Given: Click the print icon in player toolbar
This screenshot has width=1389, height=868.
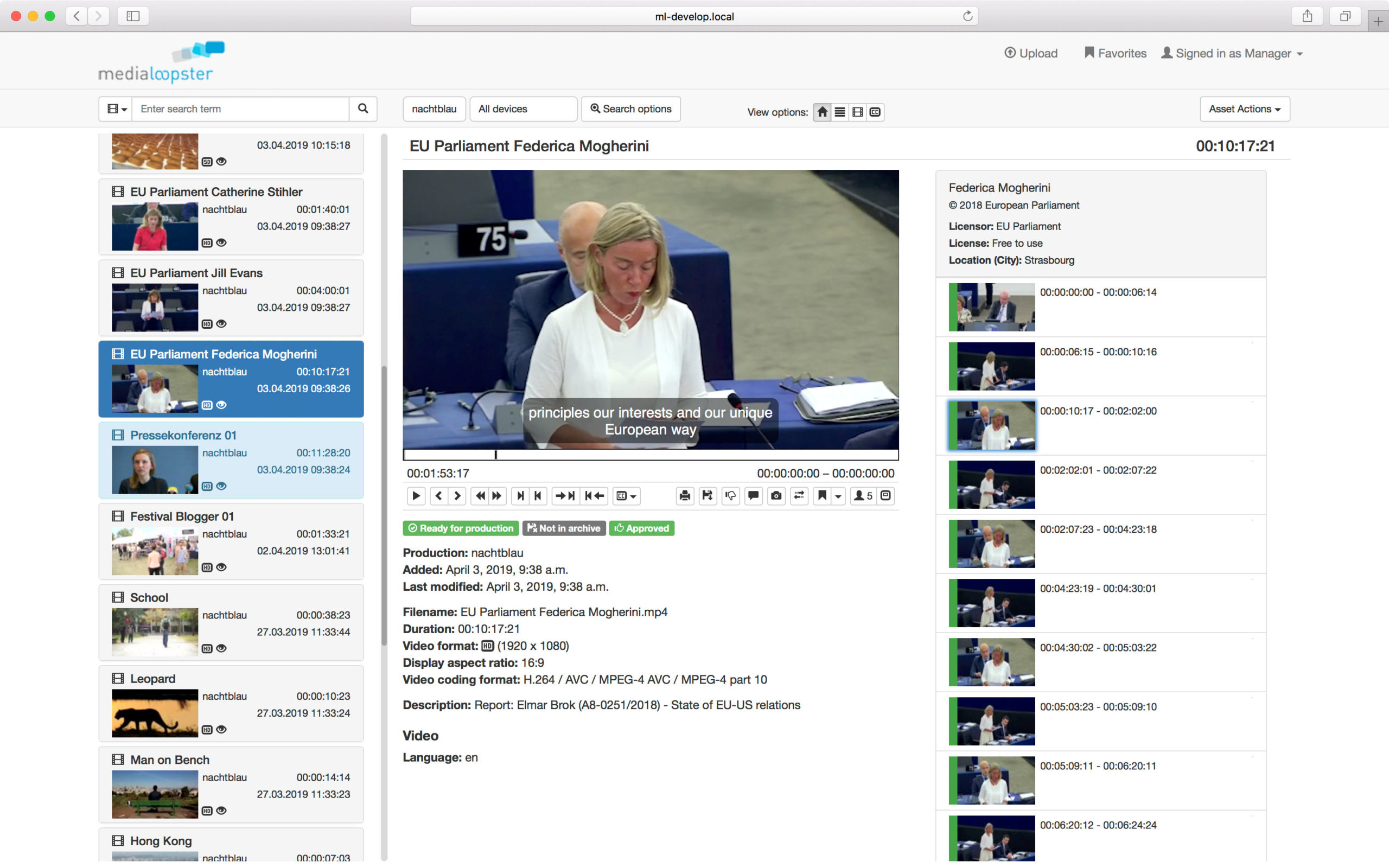Looking at the screenshot, I should [x=684, y=495].
